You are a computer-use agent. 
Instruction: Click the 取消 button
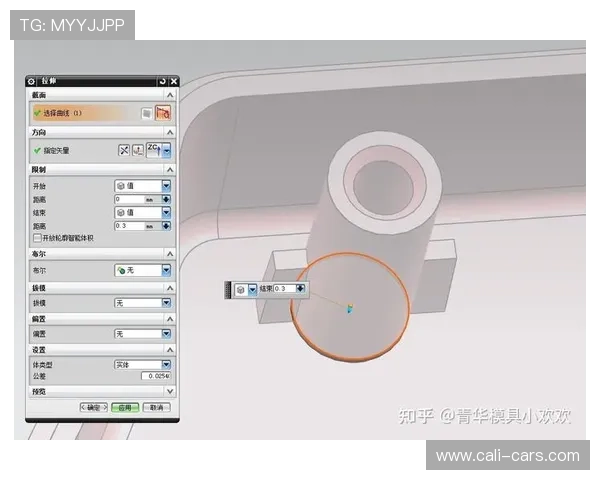tap(155, 408)
